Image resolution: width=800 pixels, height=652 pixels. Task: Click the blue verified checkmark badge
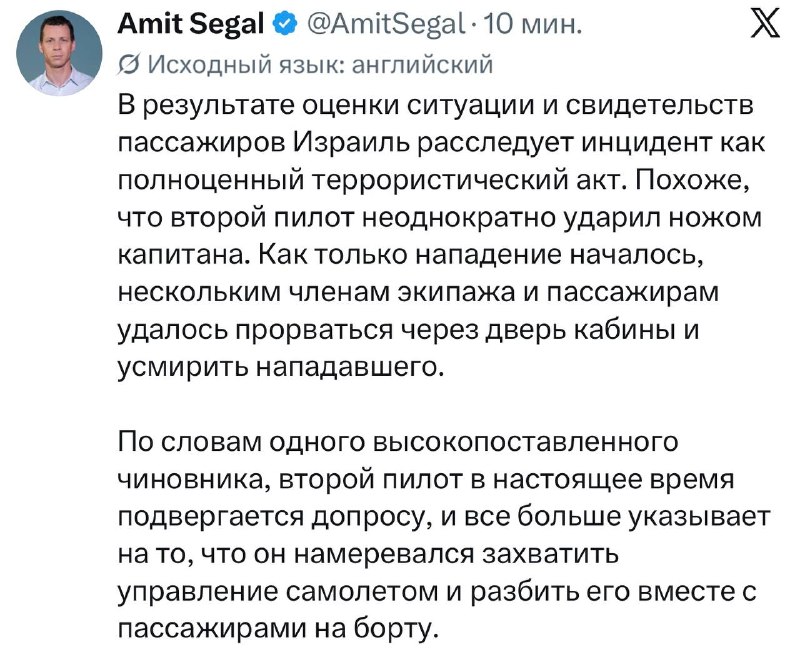point(286,24)
